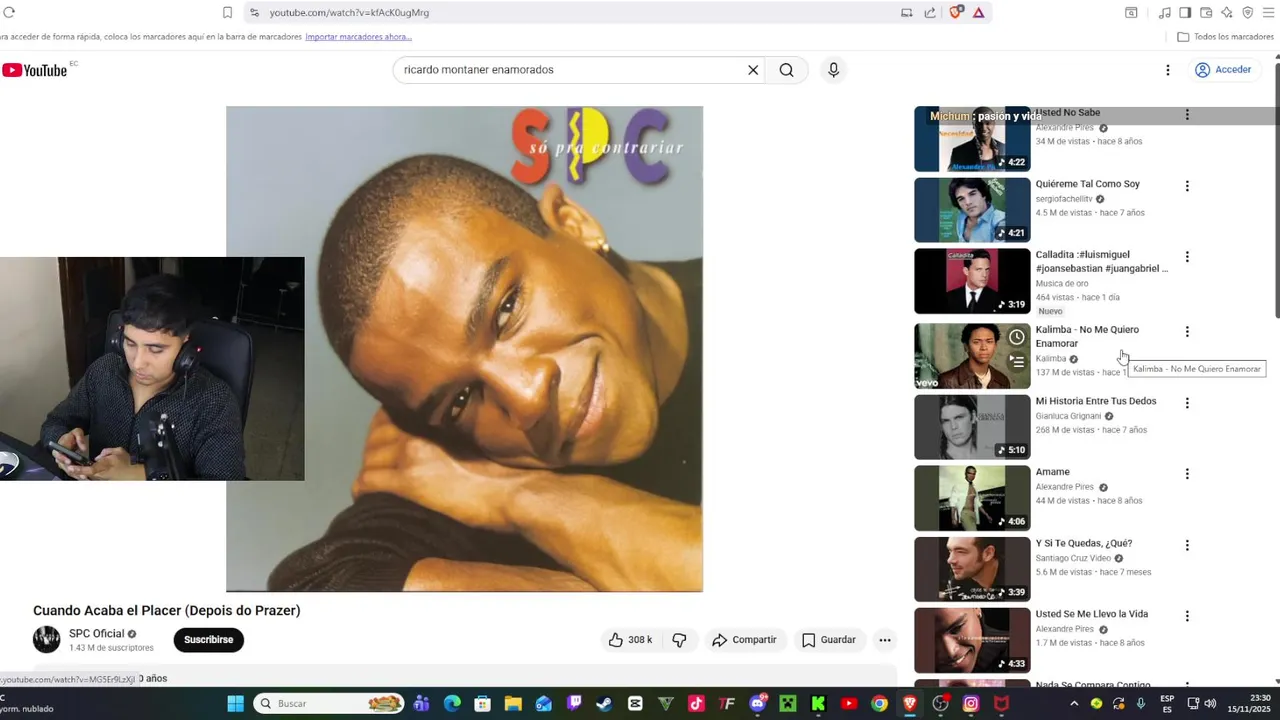Viewport: 1280px width, 720px height.
Task: Open Twitch from the taskbar
Action: (574, 704)
